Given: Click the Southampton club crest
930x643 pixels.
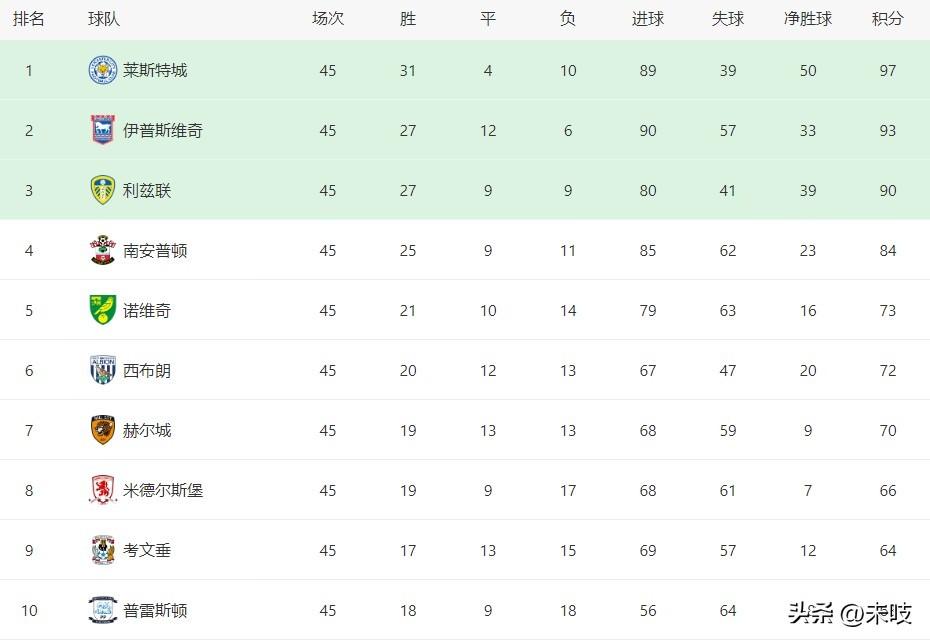Looking at the screenshot, I should pos(103,251).
